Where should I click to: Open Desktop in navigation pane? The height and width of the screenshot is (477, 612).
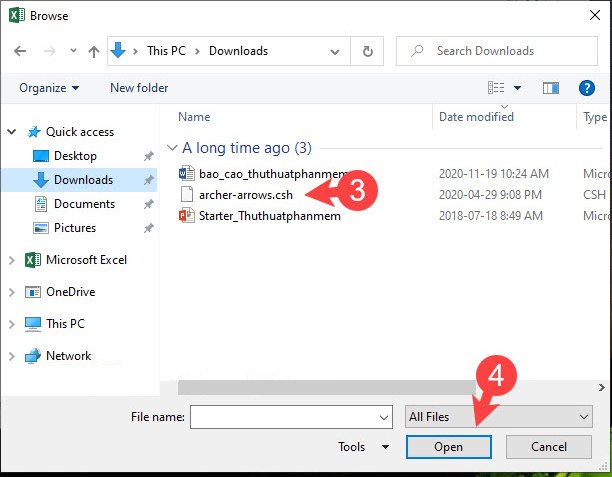pos(75,156)
